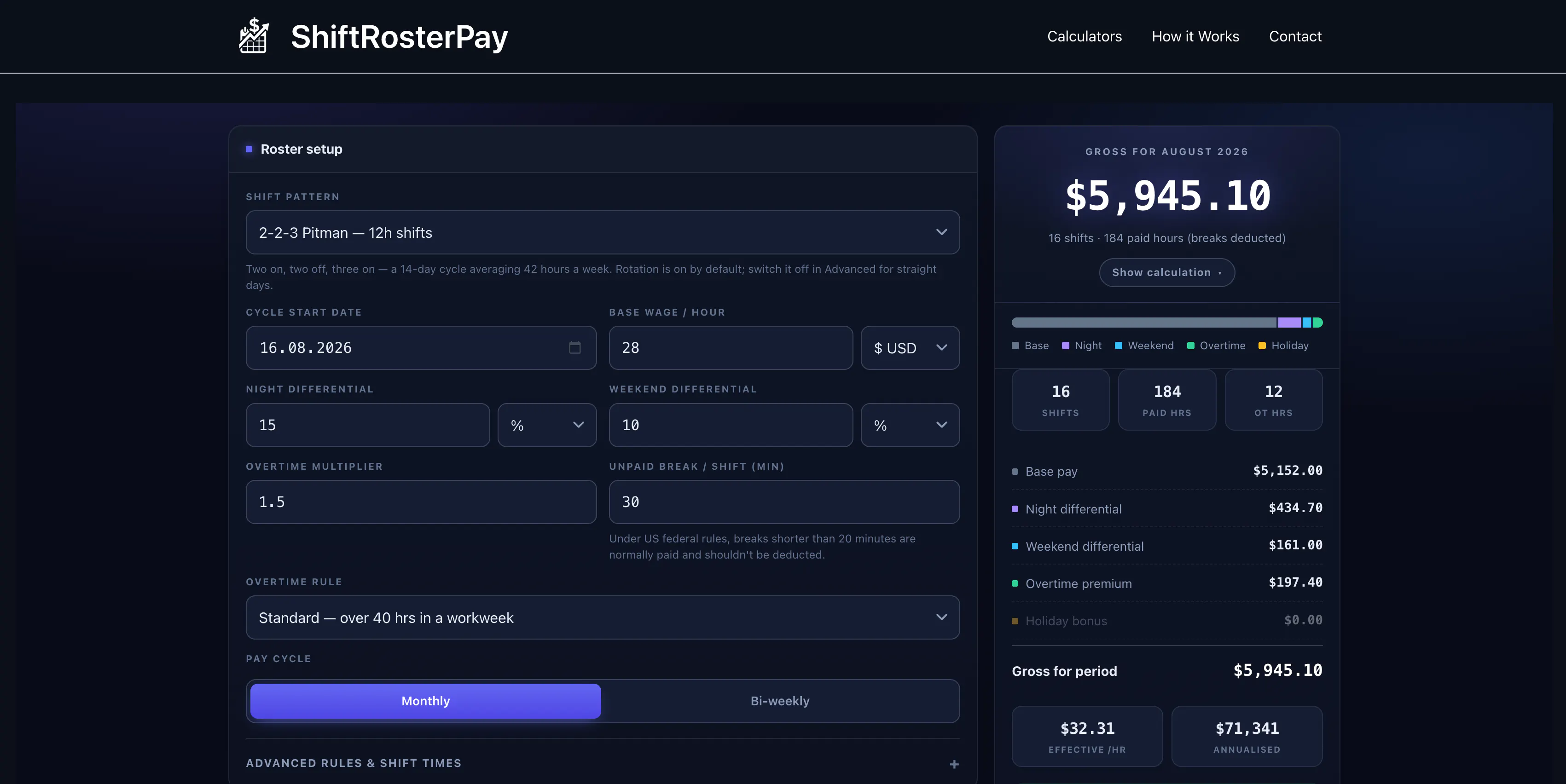Click the purple night segment of pay bar
This screenshot has width=1566, height=784.
tap(1289, 323)
